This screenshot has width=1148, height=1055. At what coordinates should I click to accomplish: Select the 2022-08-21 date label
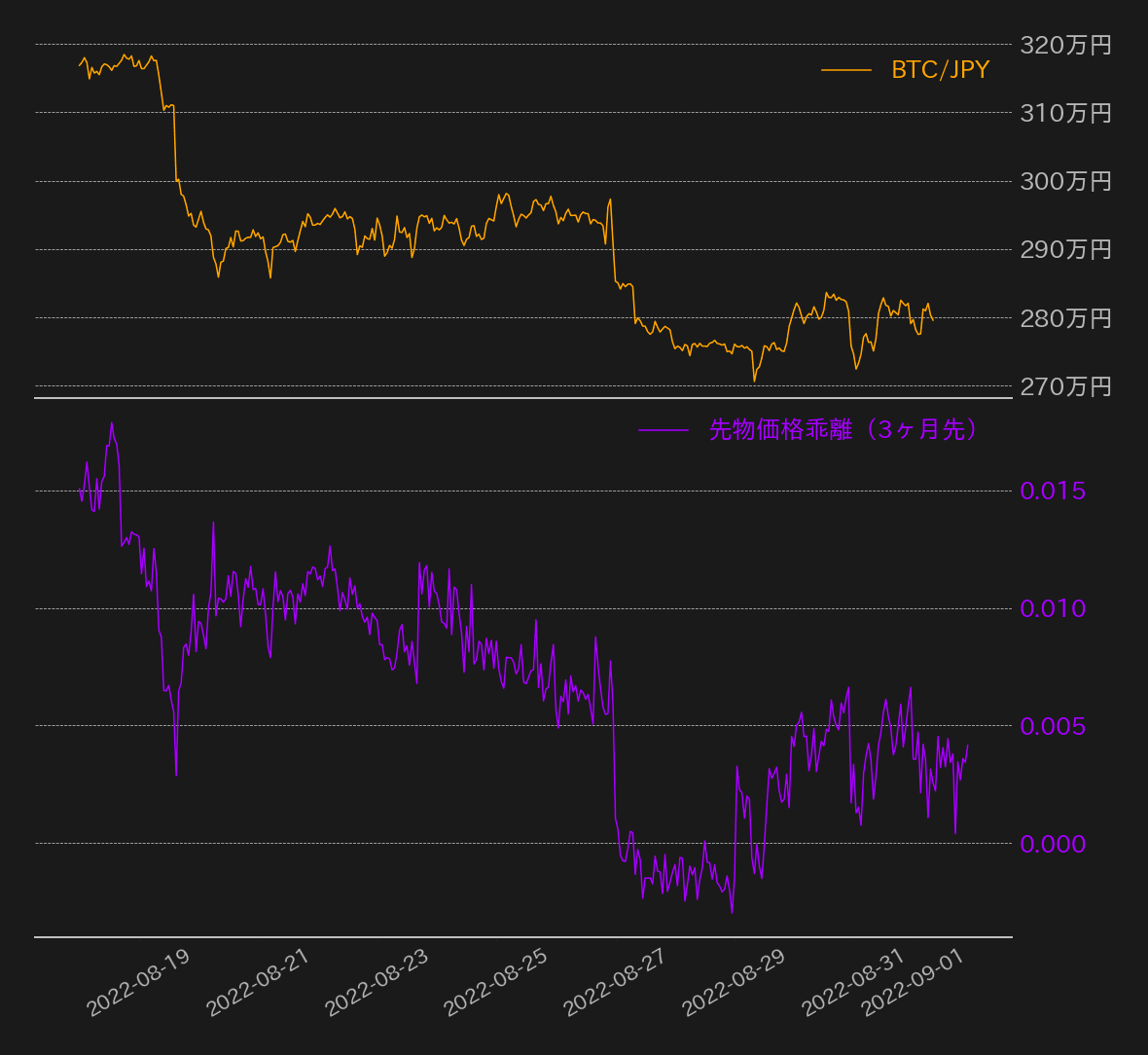pos(259,982)
